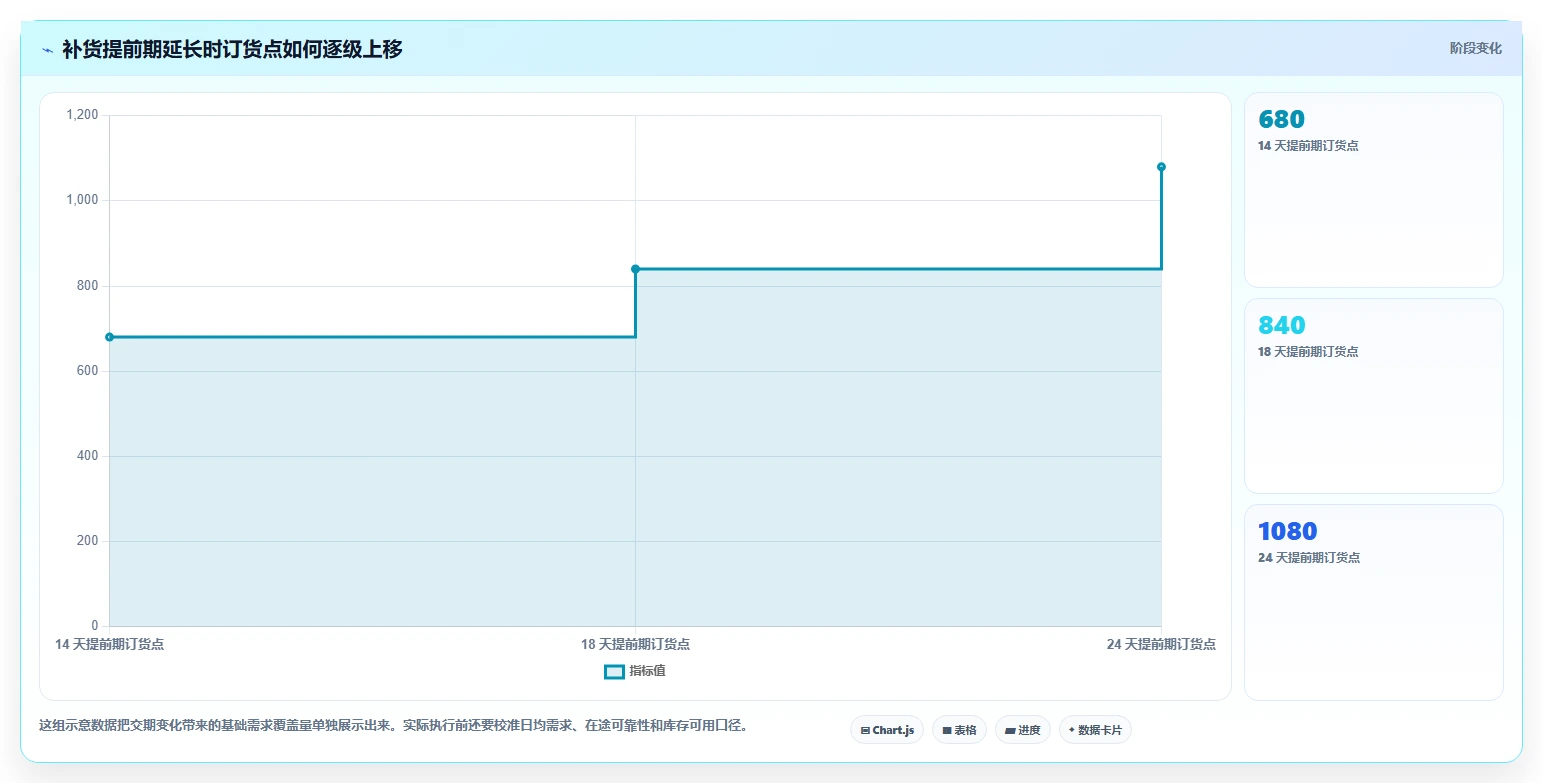
Task: Select the 进度 tag
Action: 1023,730
